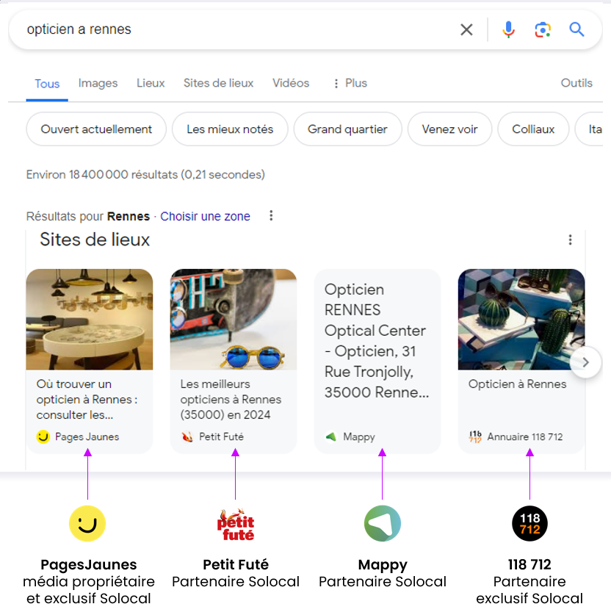The width and height of the screenshot is (611, 615).
Task: Open Google Lens image search icon
Action: pos(543,30)
